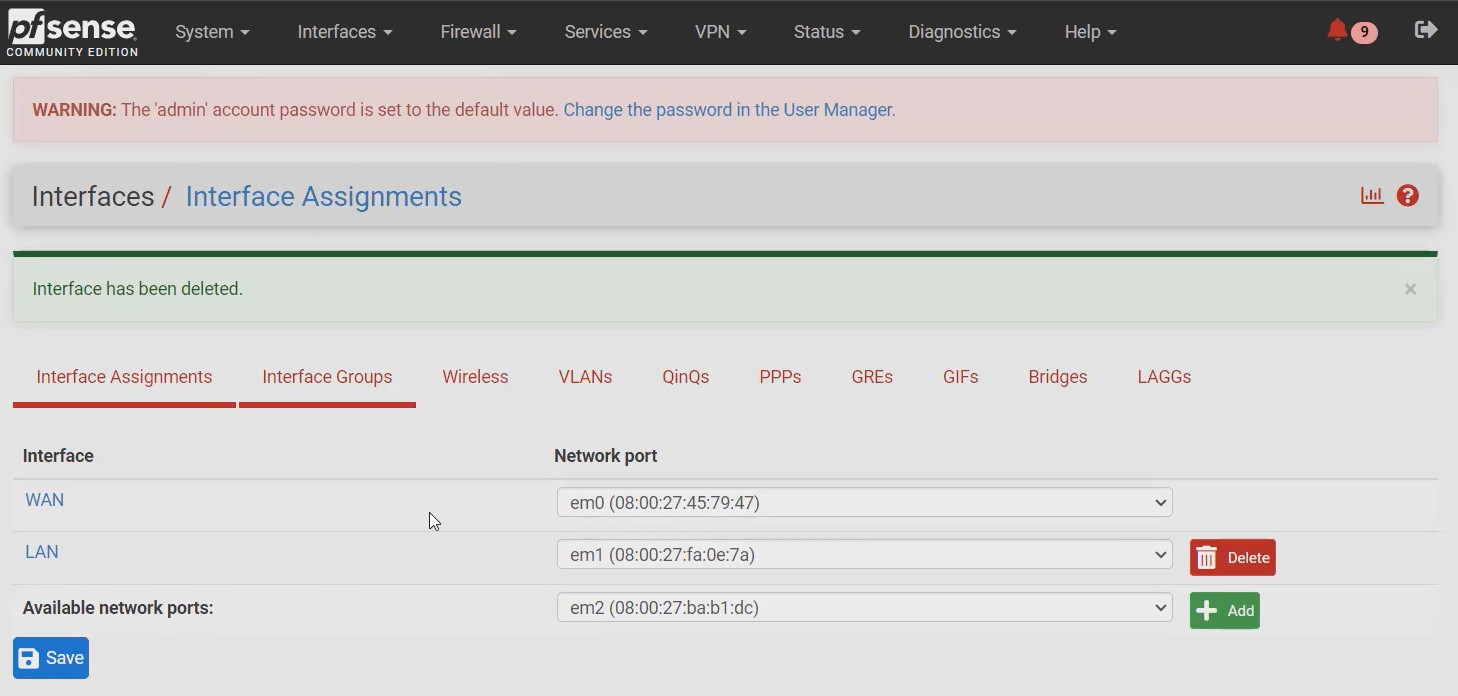This screenshot has height=696, width=1458.
Task: Open the LAN interface link
Action: click(41, 552)
